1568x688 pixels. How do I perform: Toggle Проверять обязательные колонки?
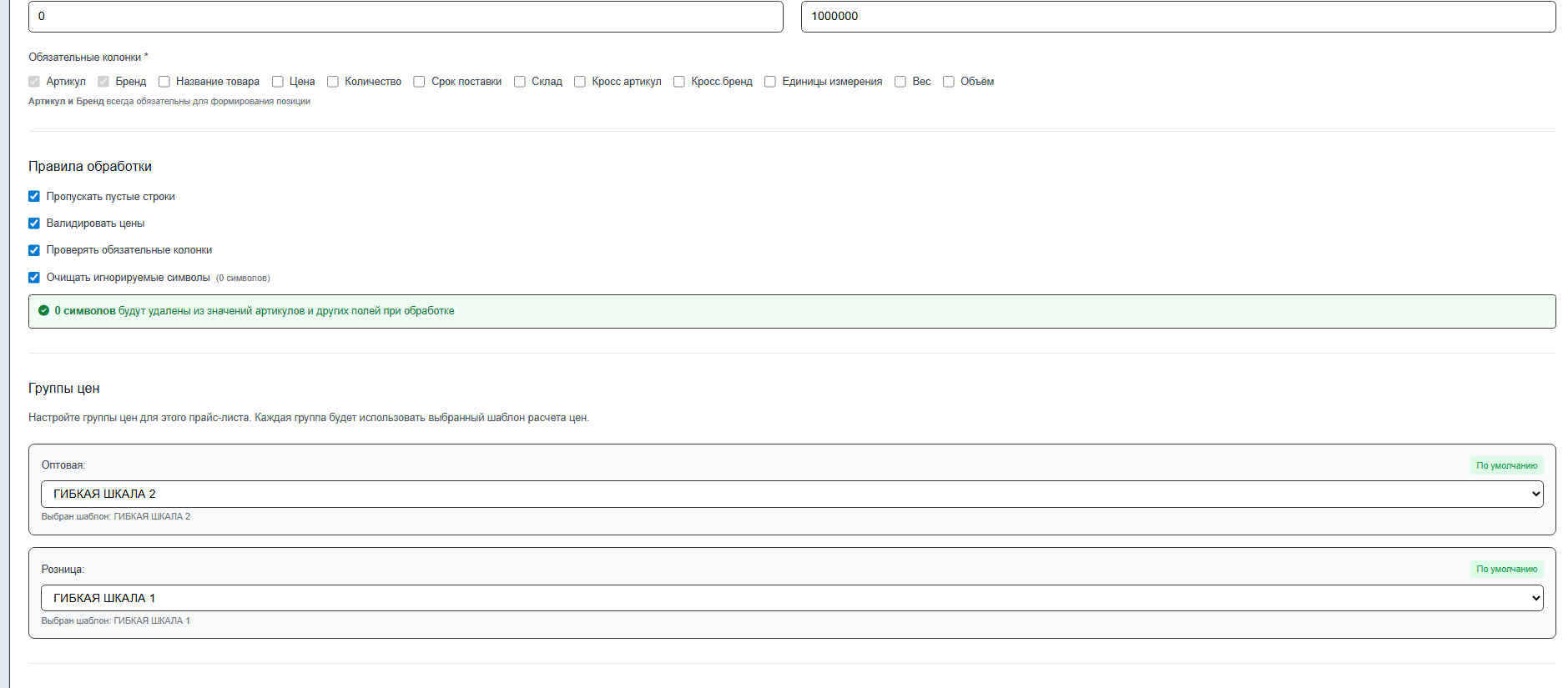click(34, 250)
